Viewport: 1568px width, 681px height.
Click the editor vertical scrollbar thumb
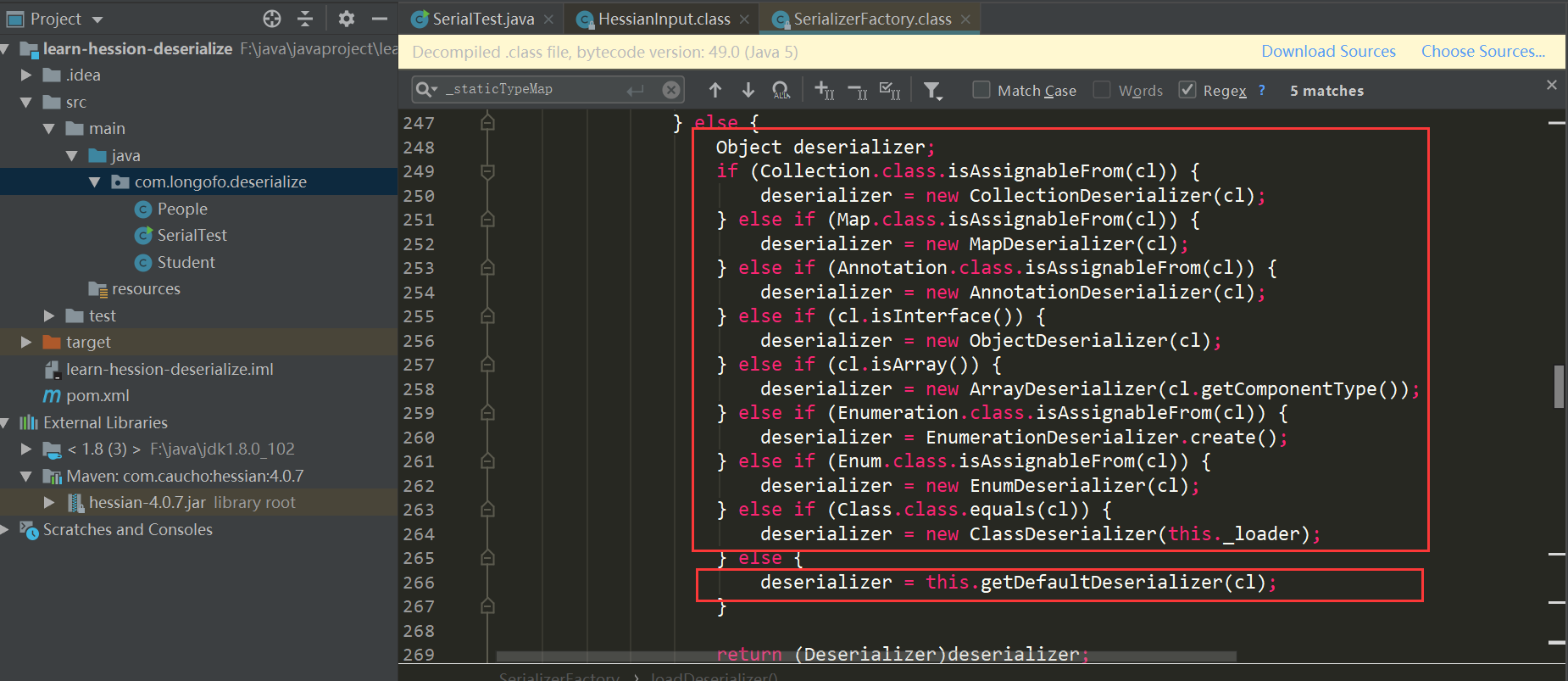click(x=1559, y=387)
